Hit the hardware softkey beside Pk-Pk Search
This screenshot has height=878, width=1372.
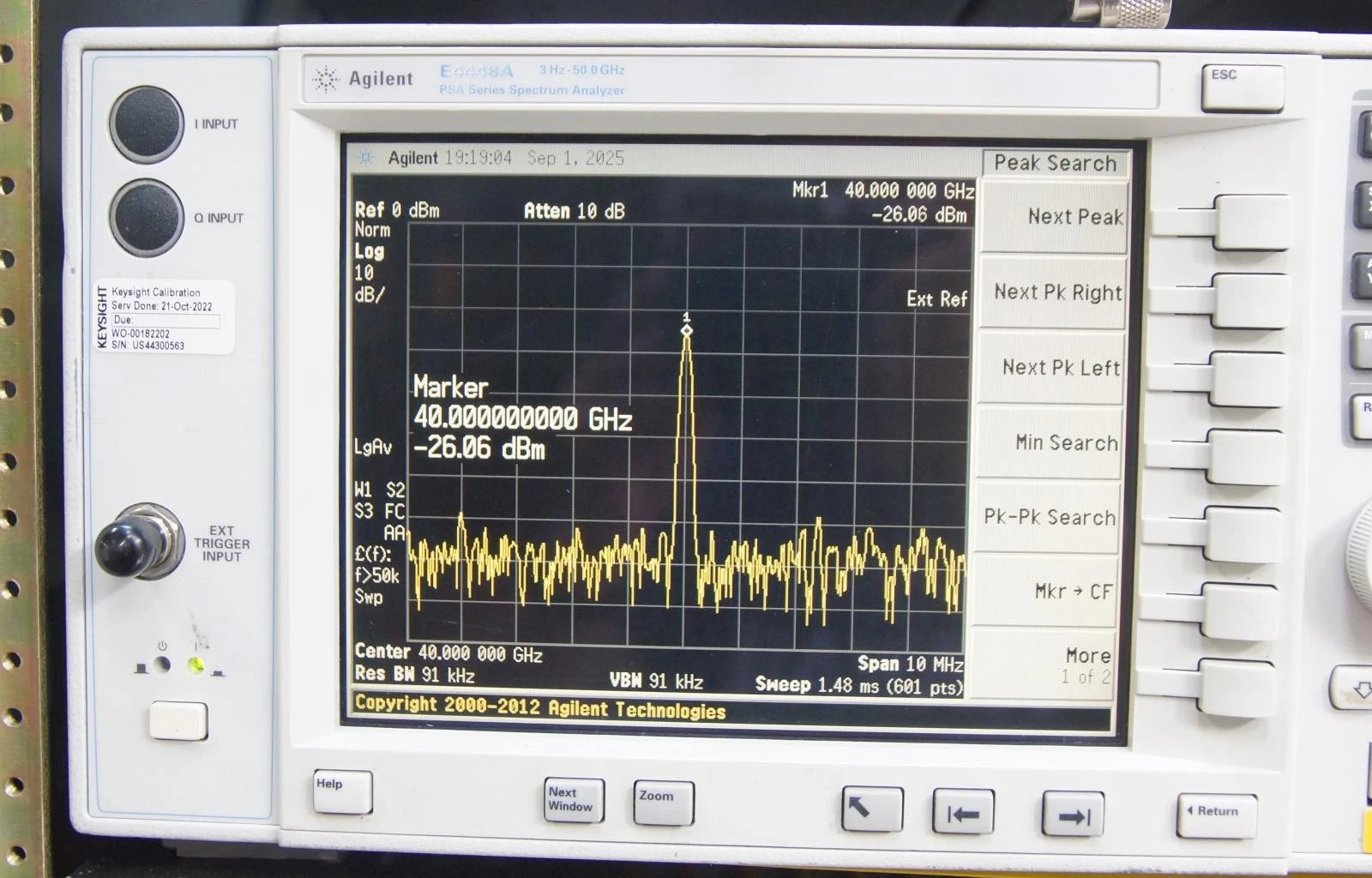point(1243,534)
